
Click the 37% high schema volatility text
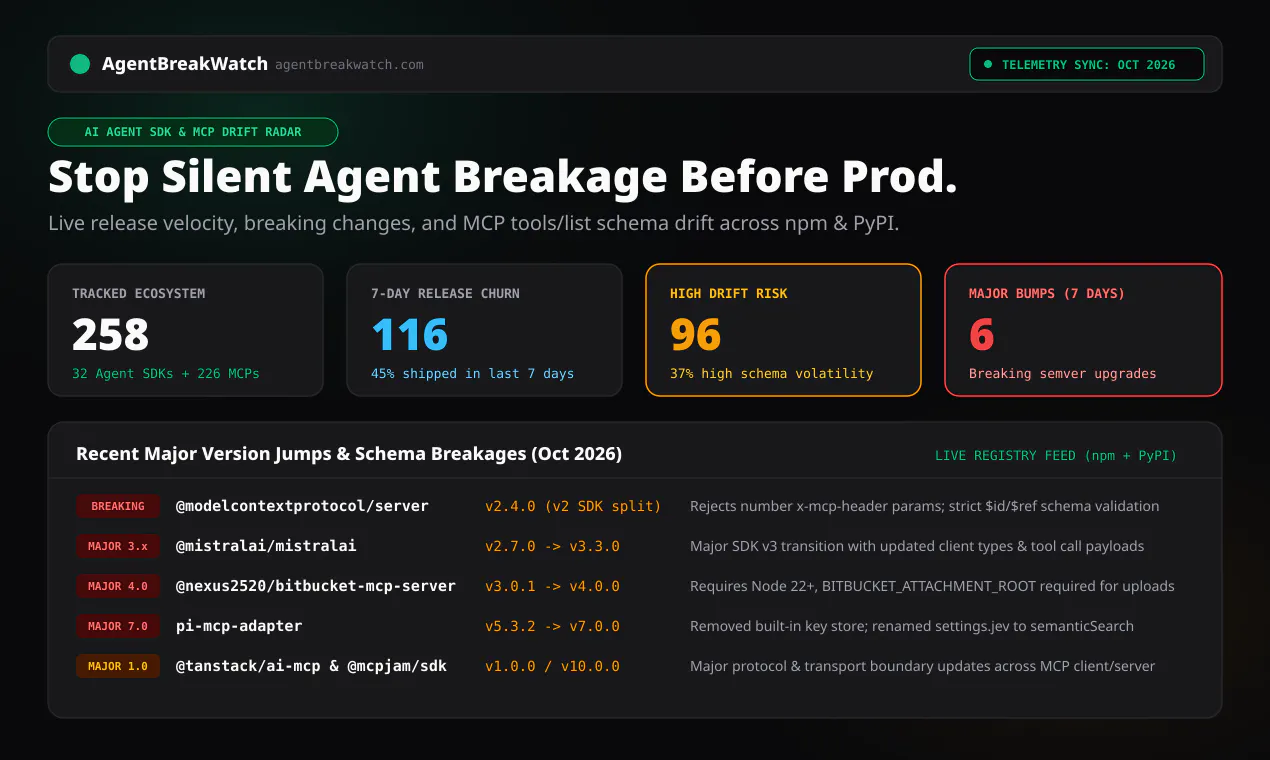(x=771, y=373)
